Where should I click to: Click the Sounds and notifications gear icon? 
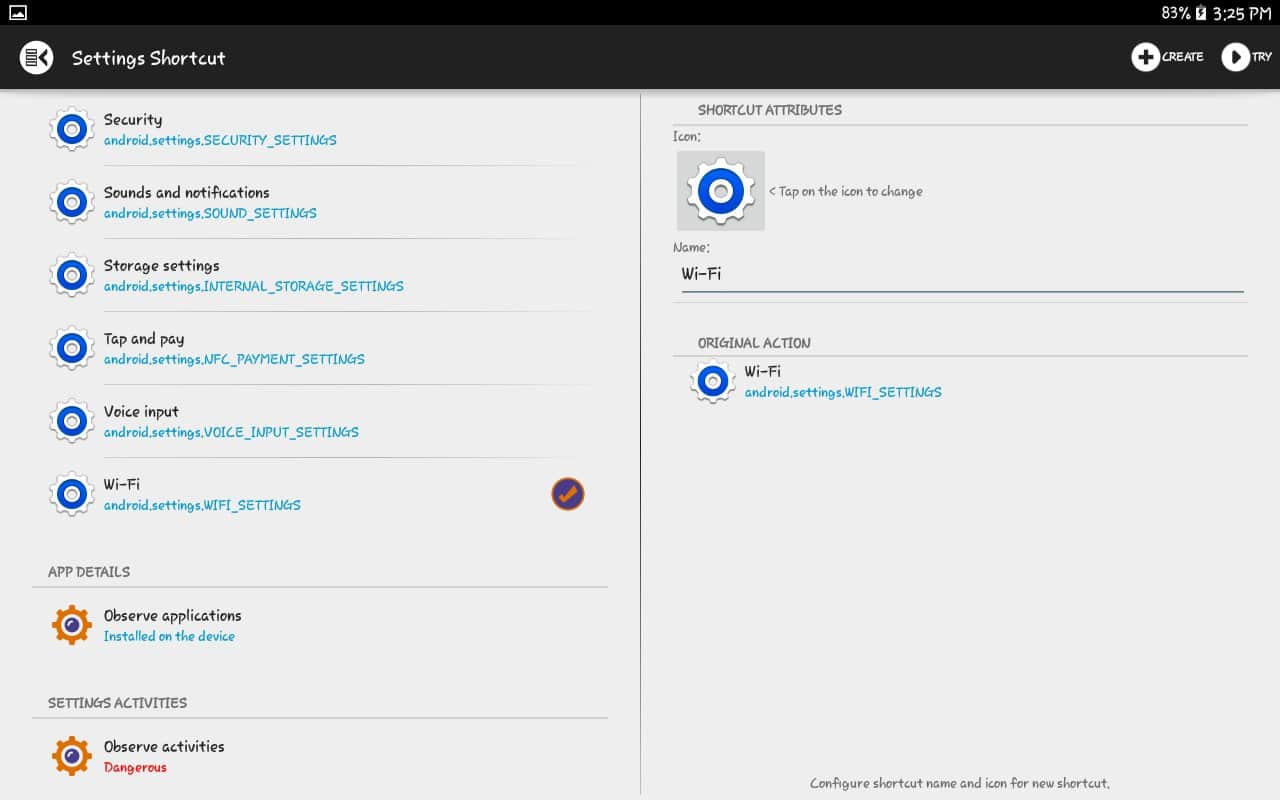click(72, 202)
